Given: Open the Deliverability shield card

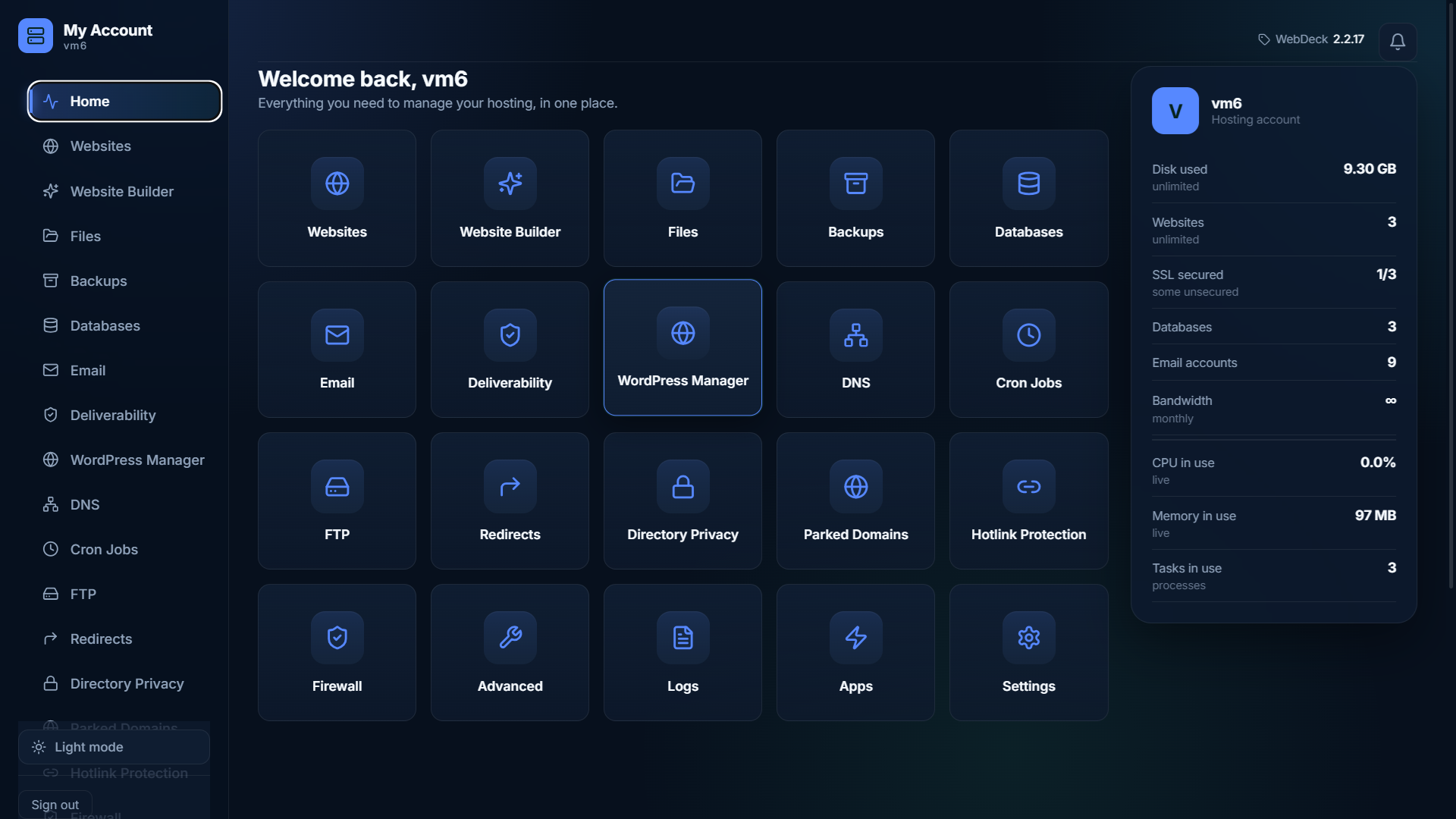Looking at the screenshot, I should click(x=510, y=350).
